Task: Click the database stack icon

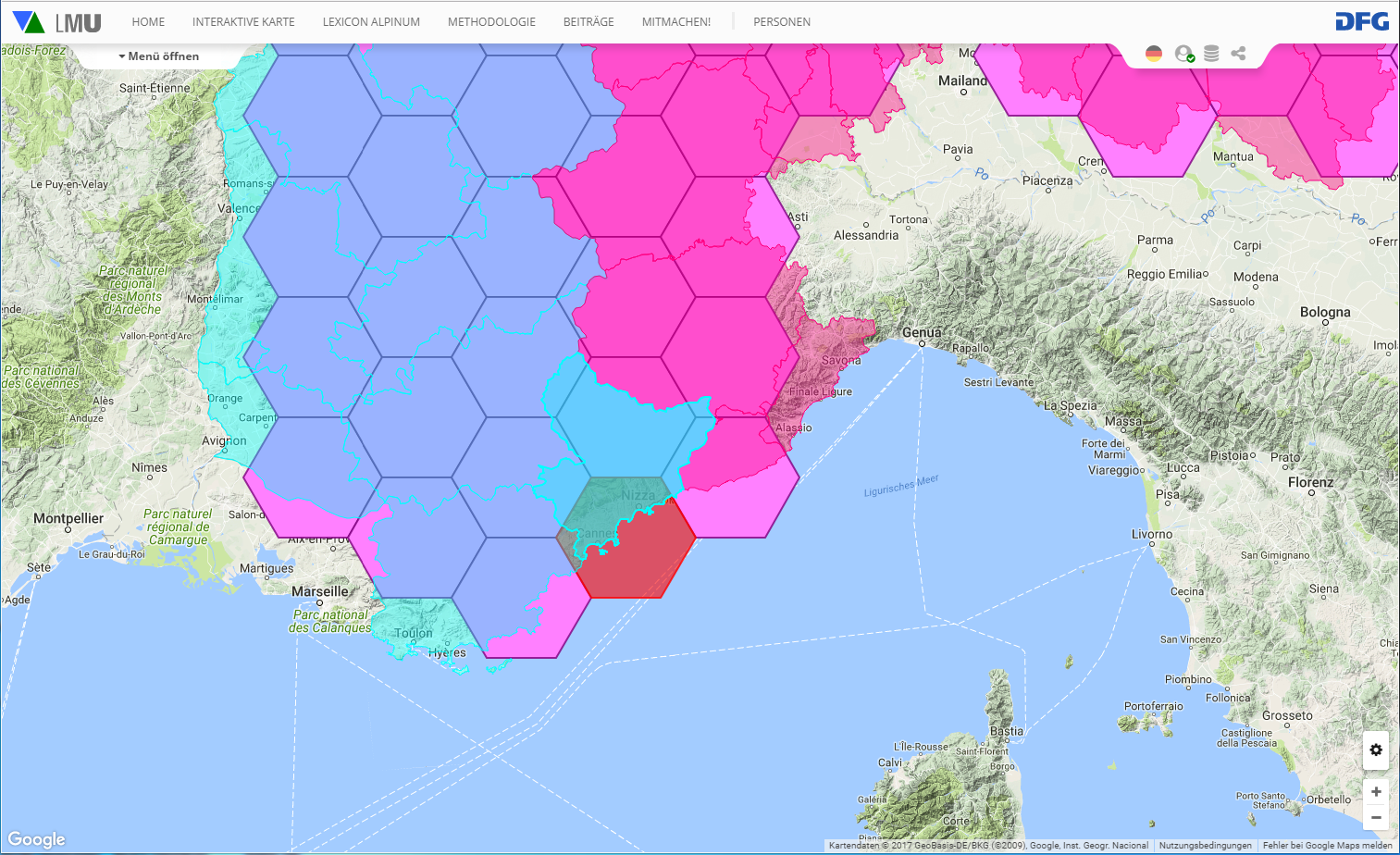Action: (1211, 54)
